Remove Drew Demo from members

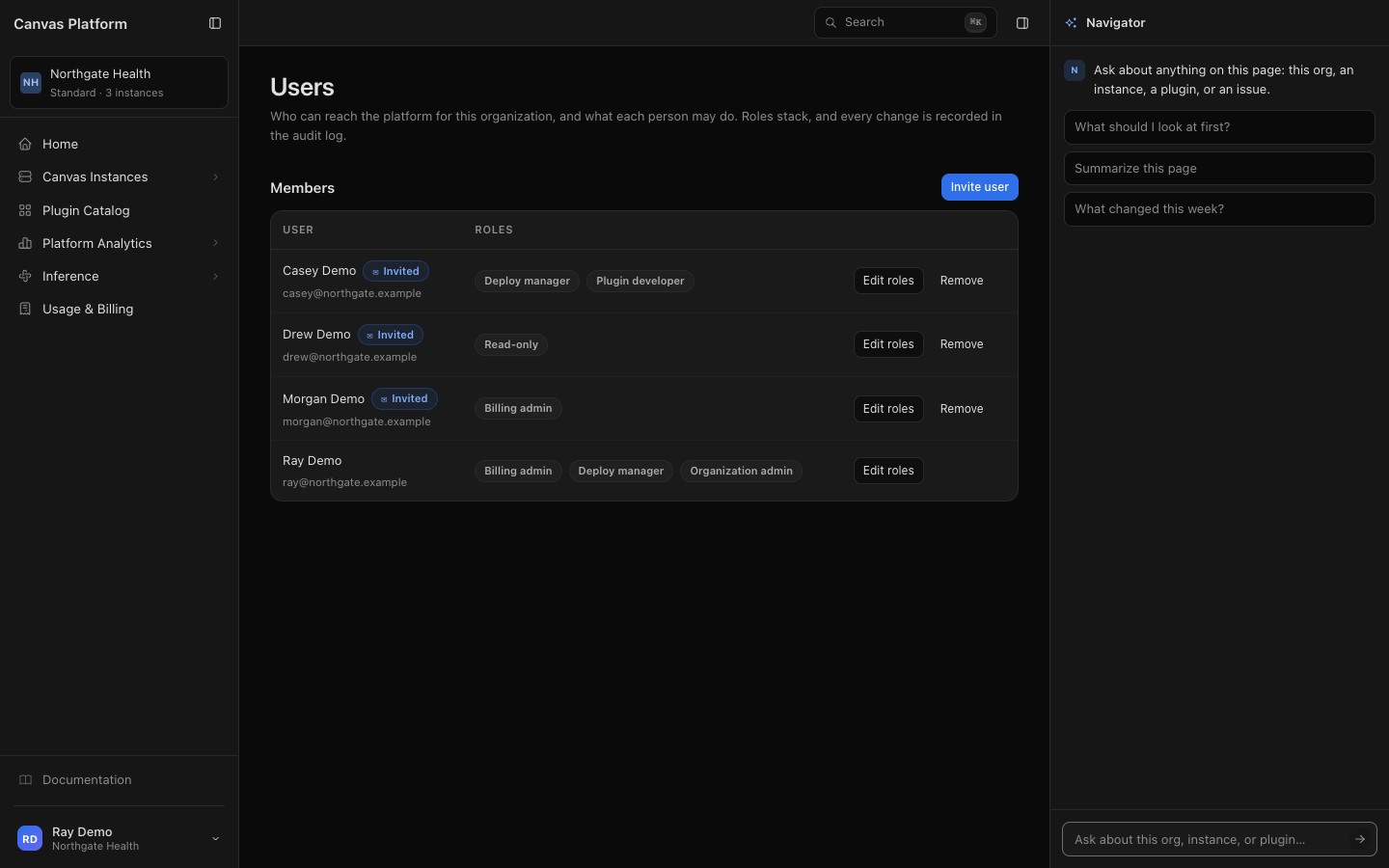click(x=962, y=344)
